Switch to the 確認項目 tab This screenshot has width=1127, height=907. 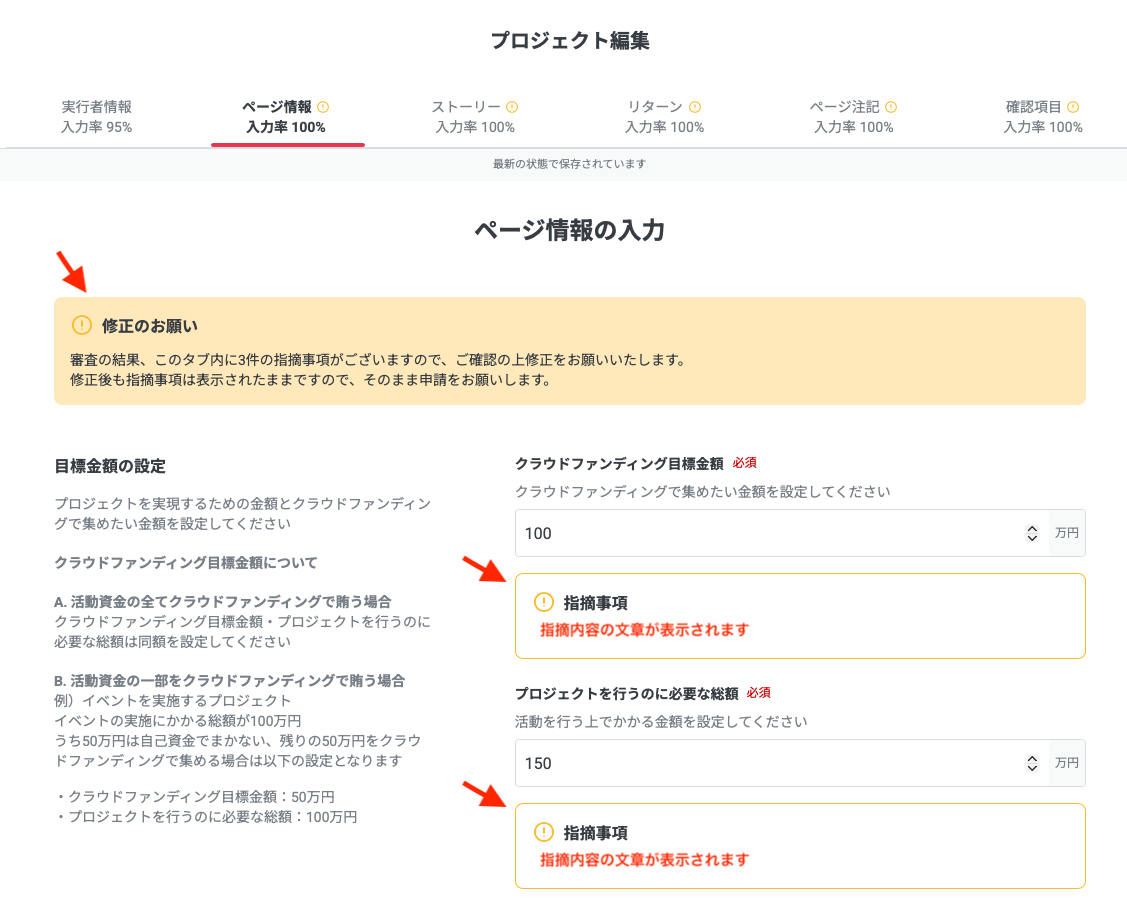(1043, 117)
